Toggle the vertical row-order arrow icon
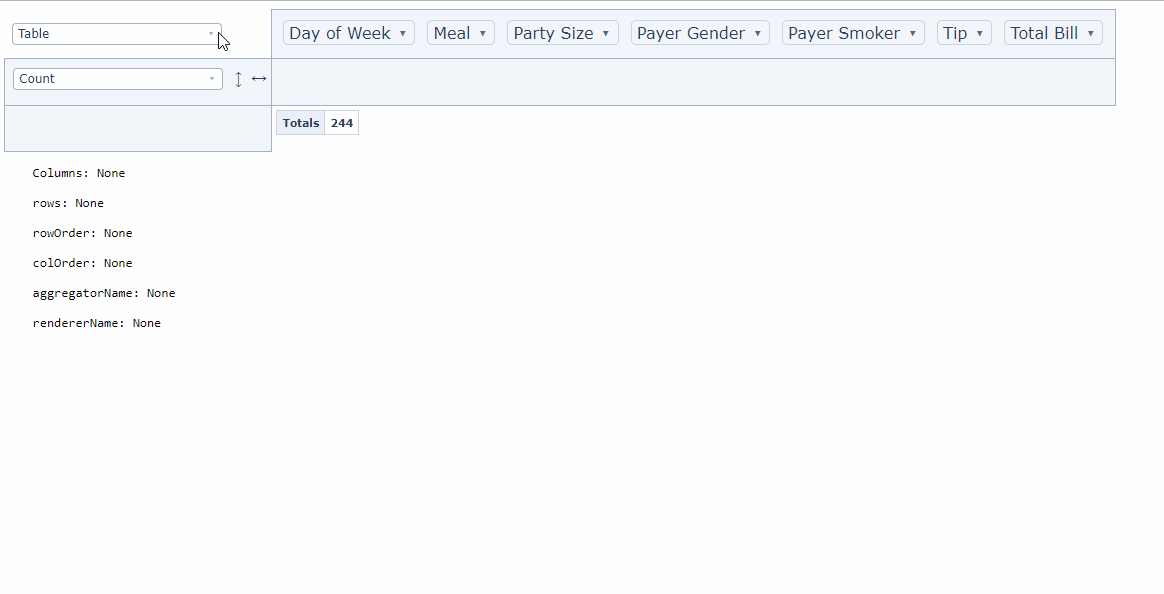 click(x=238, y=78)
